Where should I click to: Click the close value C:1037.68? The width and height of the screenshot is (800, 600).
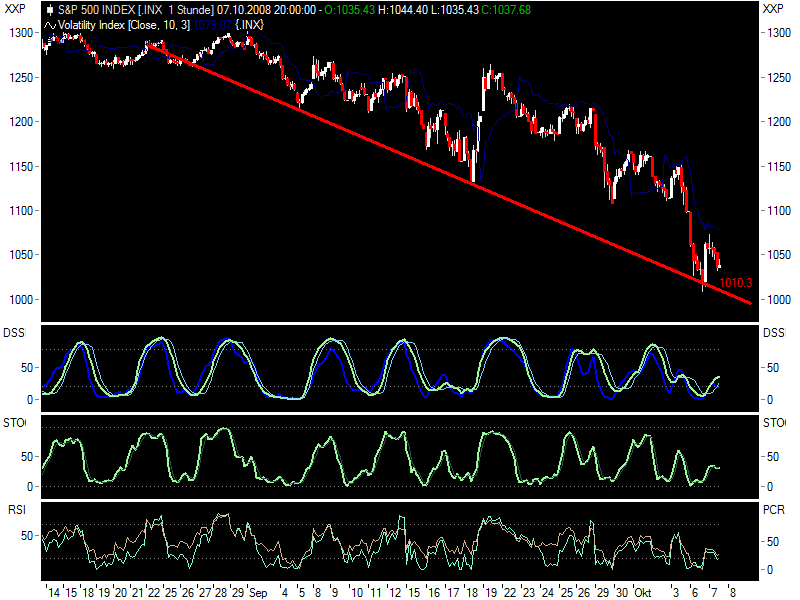[x=506, y=10]
